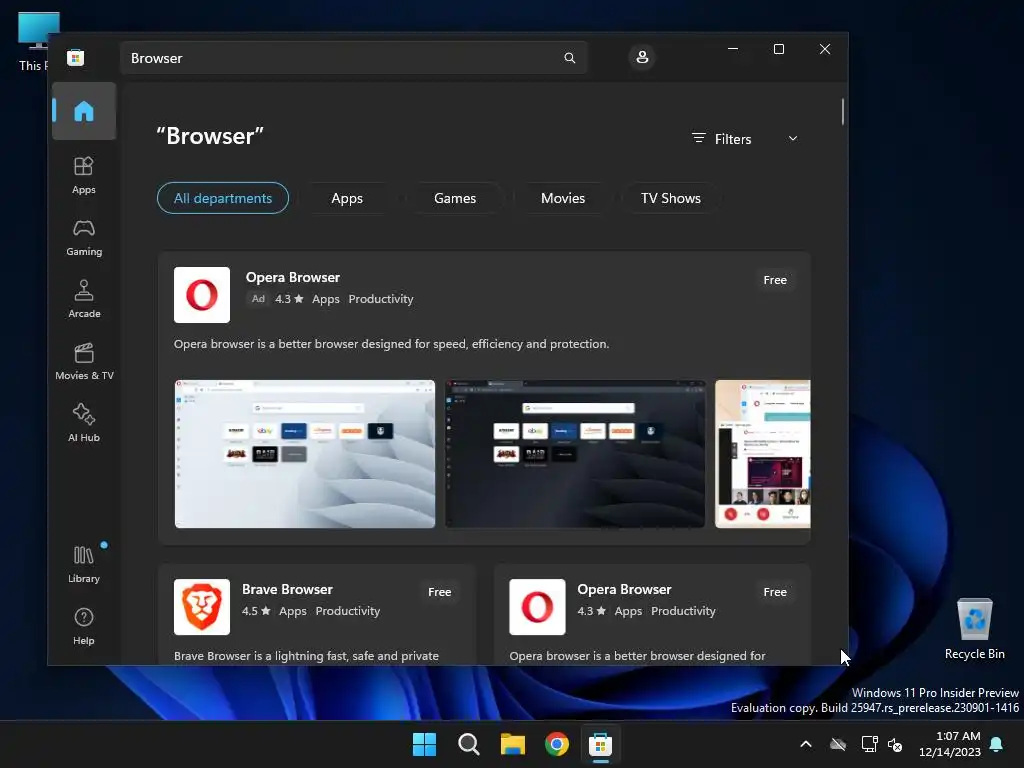Open the Opera Browser ad title

(x=293, y=277)
